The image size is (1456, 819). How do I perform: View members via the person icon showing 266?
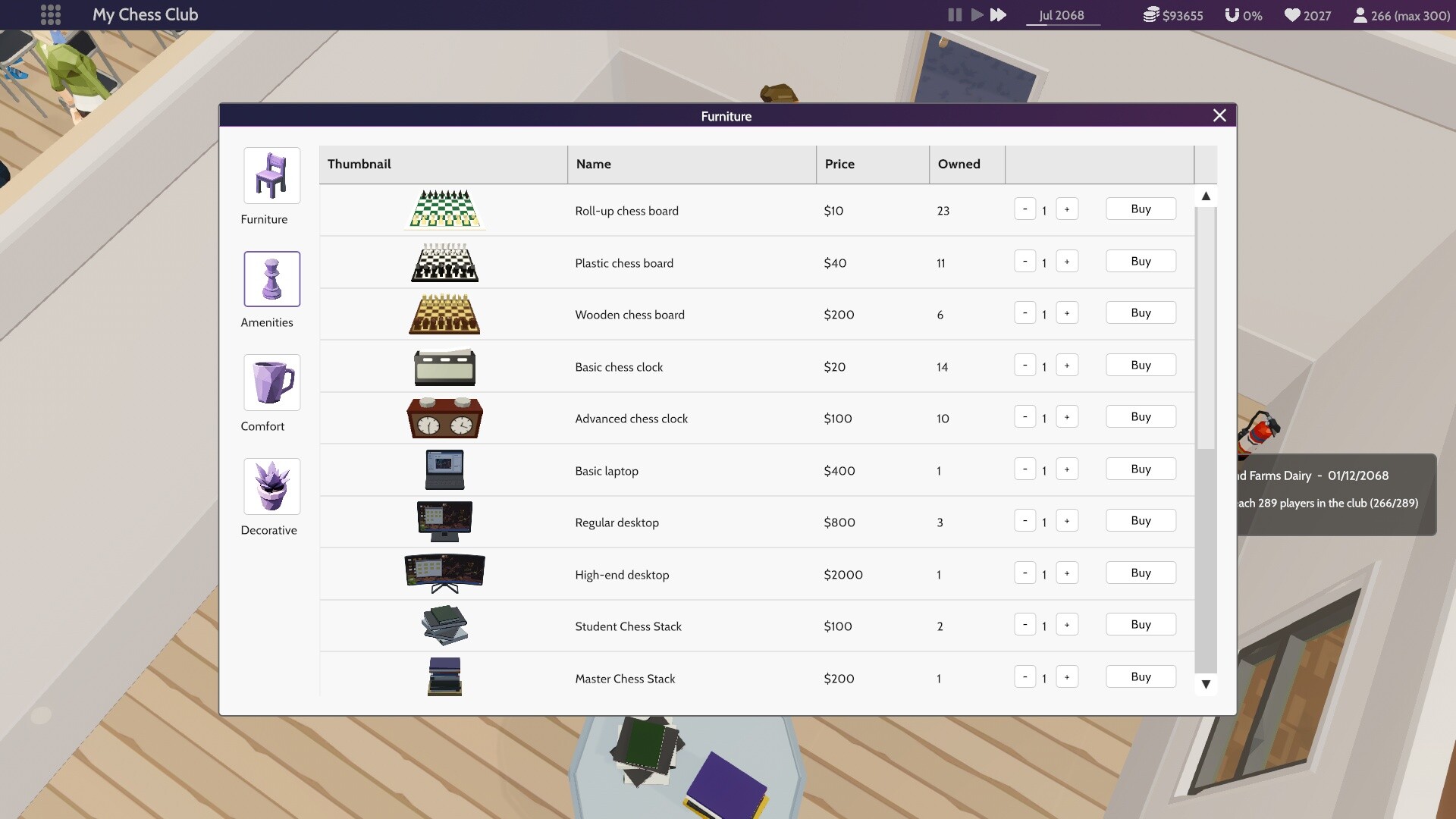pyautogui.click(x=1360, y=14)
